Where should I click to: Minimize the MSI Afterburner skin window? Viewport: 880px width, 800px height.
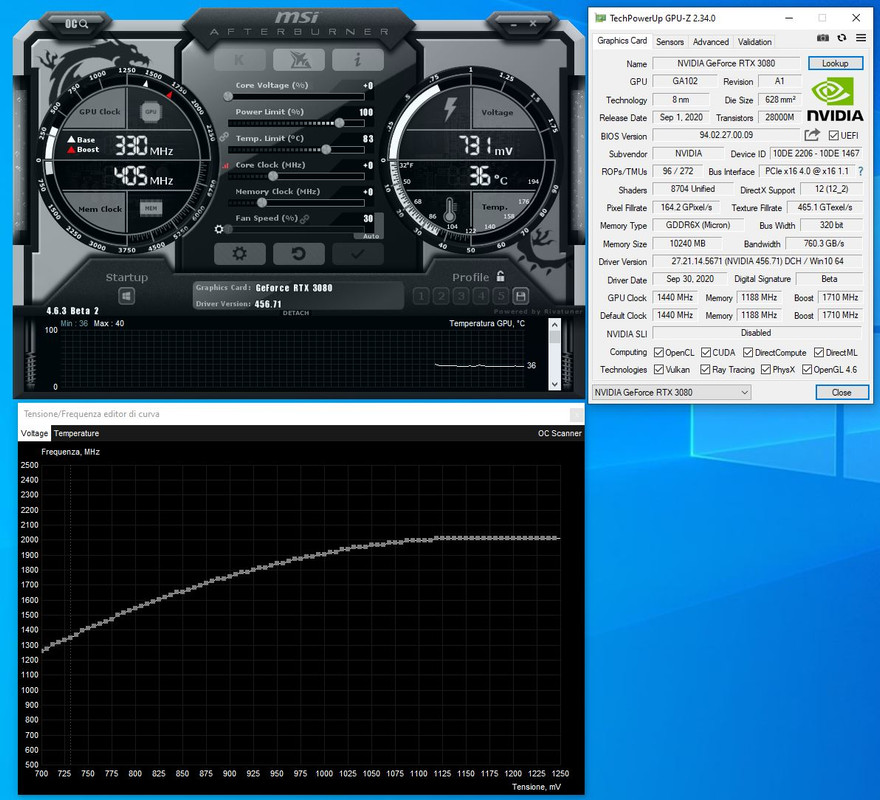514,24
